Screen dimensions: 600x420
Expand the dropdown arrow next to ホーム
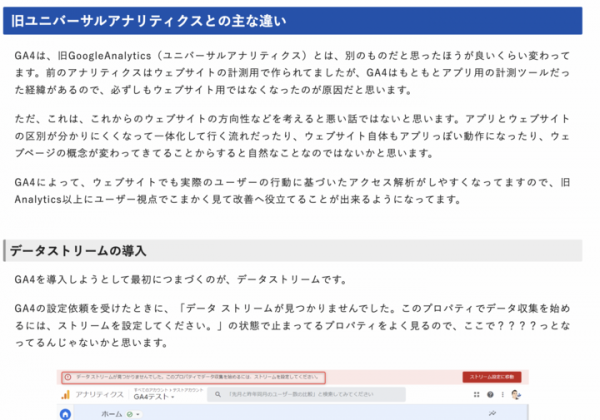click(138, 414)
